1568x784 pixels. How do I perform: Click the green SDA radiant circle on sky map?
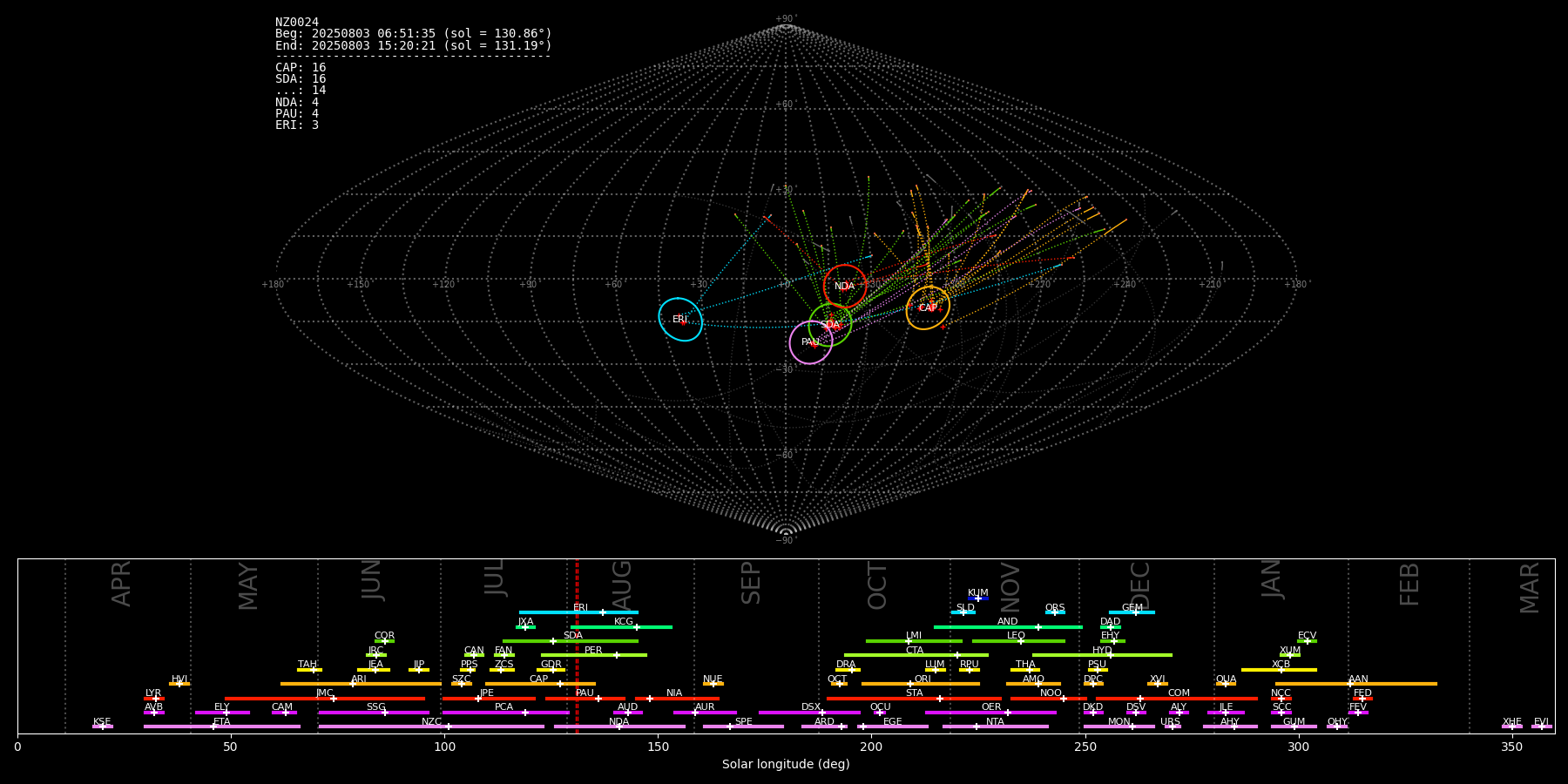point(830,325)
